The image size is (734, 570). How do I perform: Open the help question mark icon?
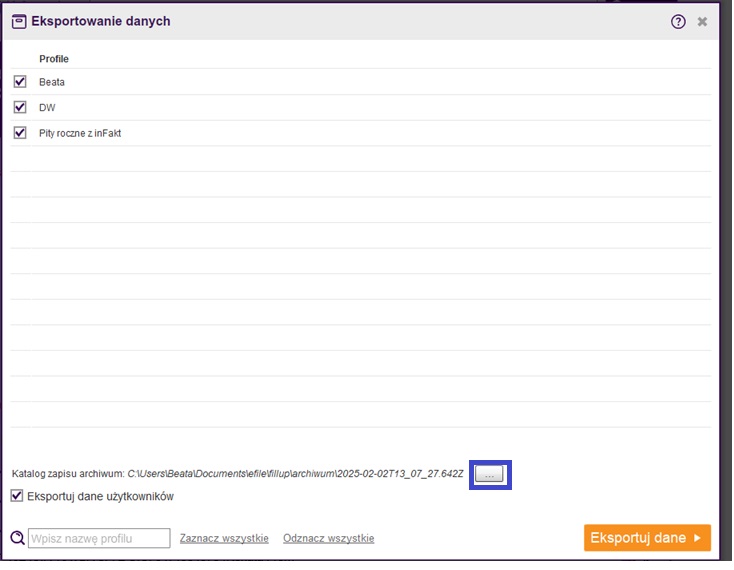(678, 22)
